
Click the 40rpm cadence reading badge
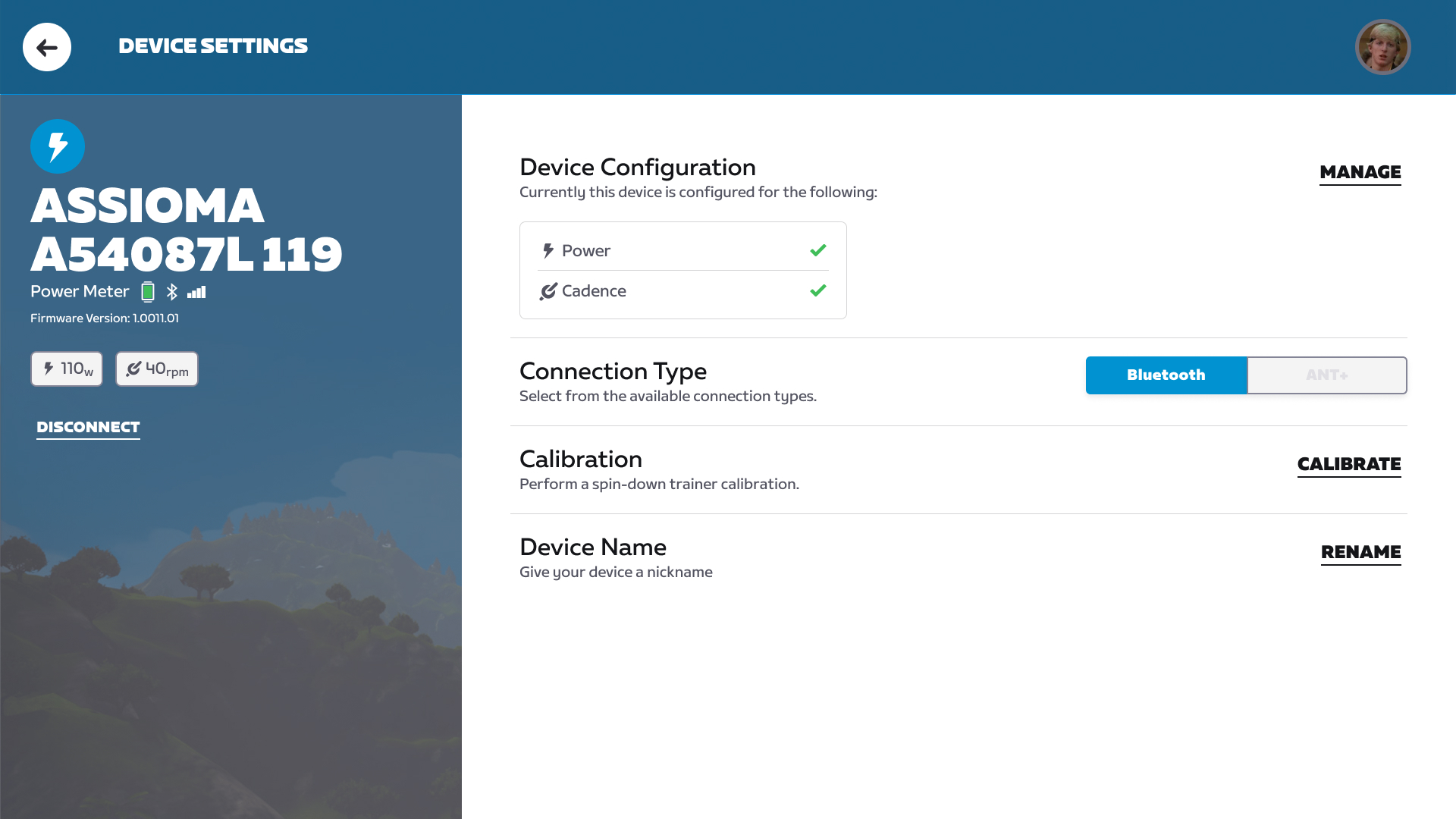pos(157,369)
